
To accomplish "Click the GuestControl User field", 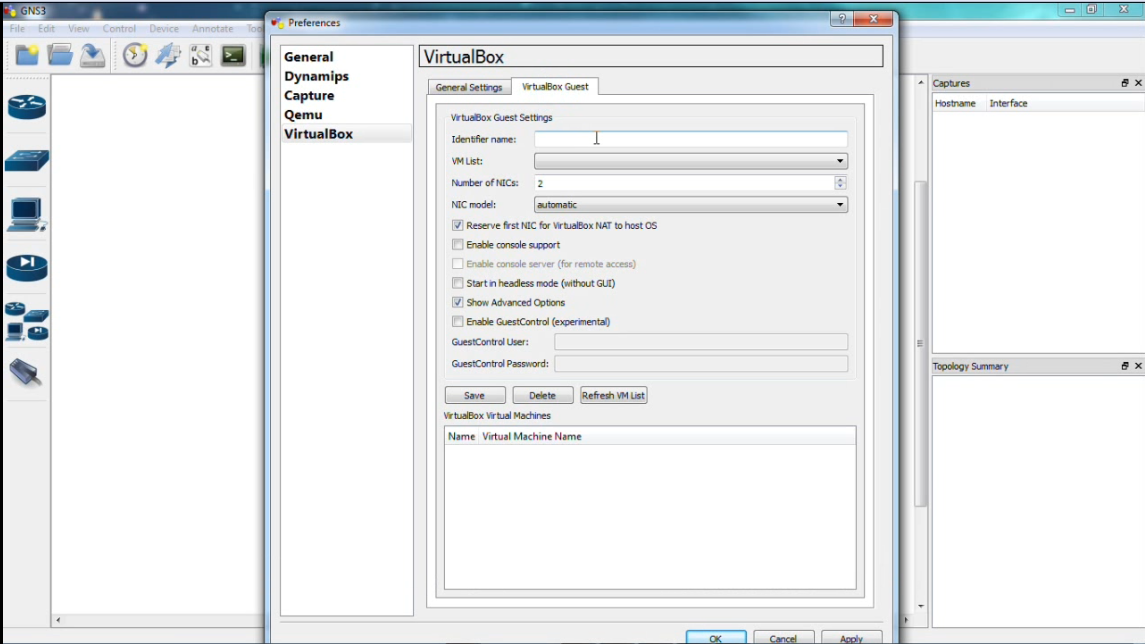I will click(x=701, y=342).
